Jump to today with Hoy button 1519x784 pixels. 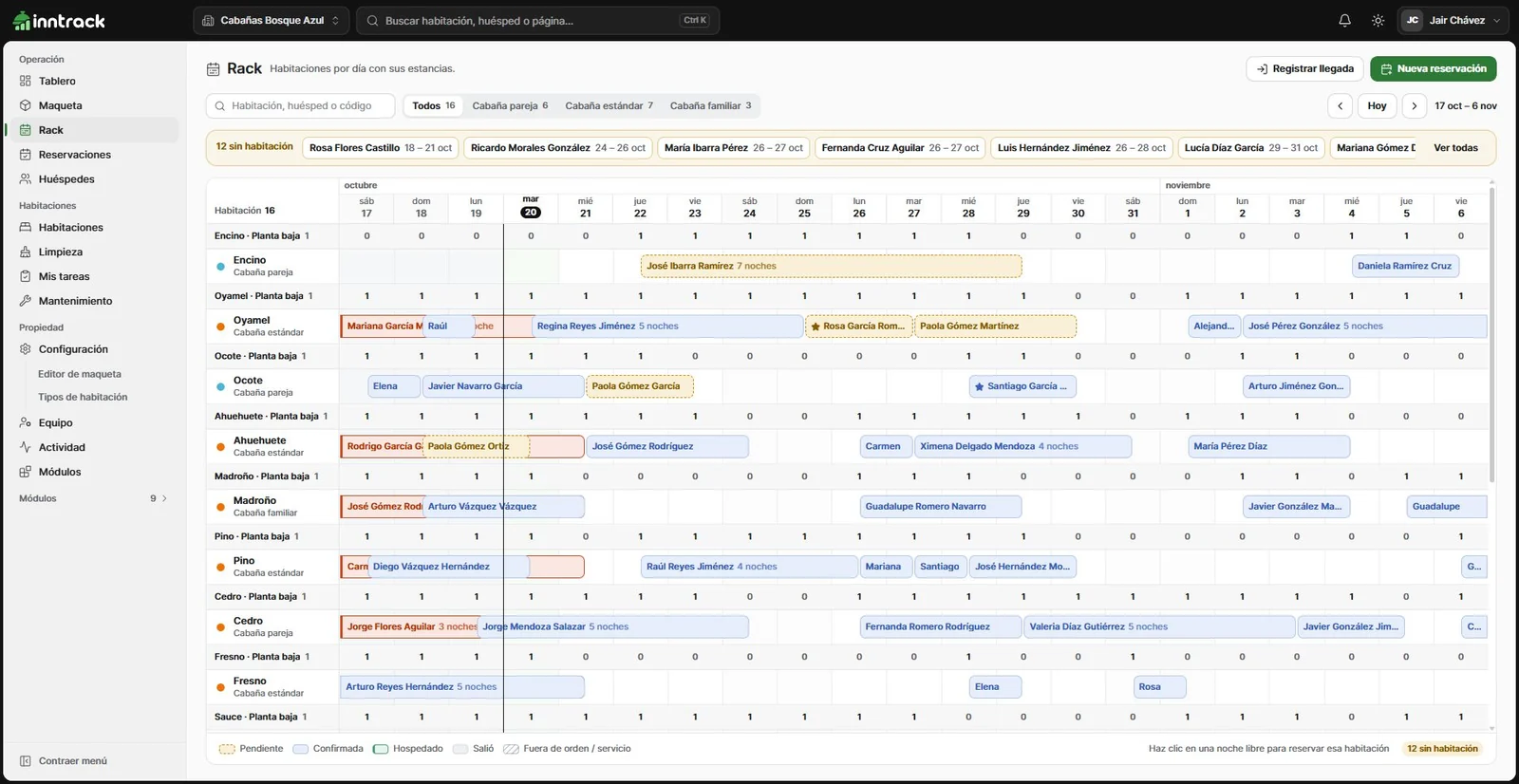point(1377,106)
